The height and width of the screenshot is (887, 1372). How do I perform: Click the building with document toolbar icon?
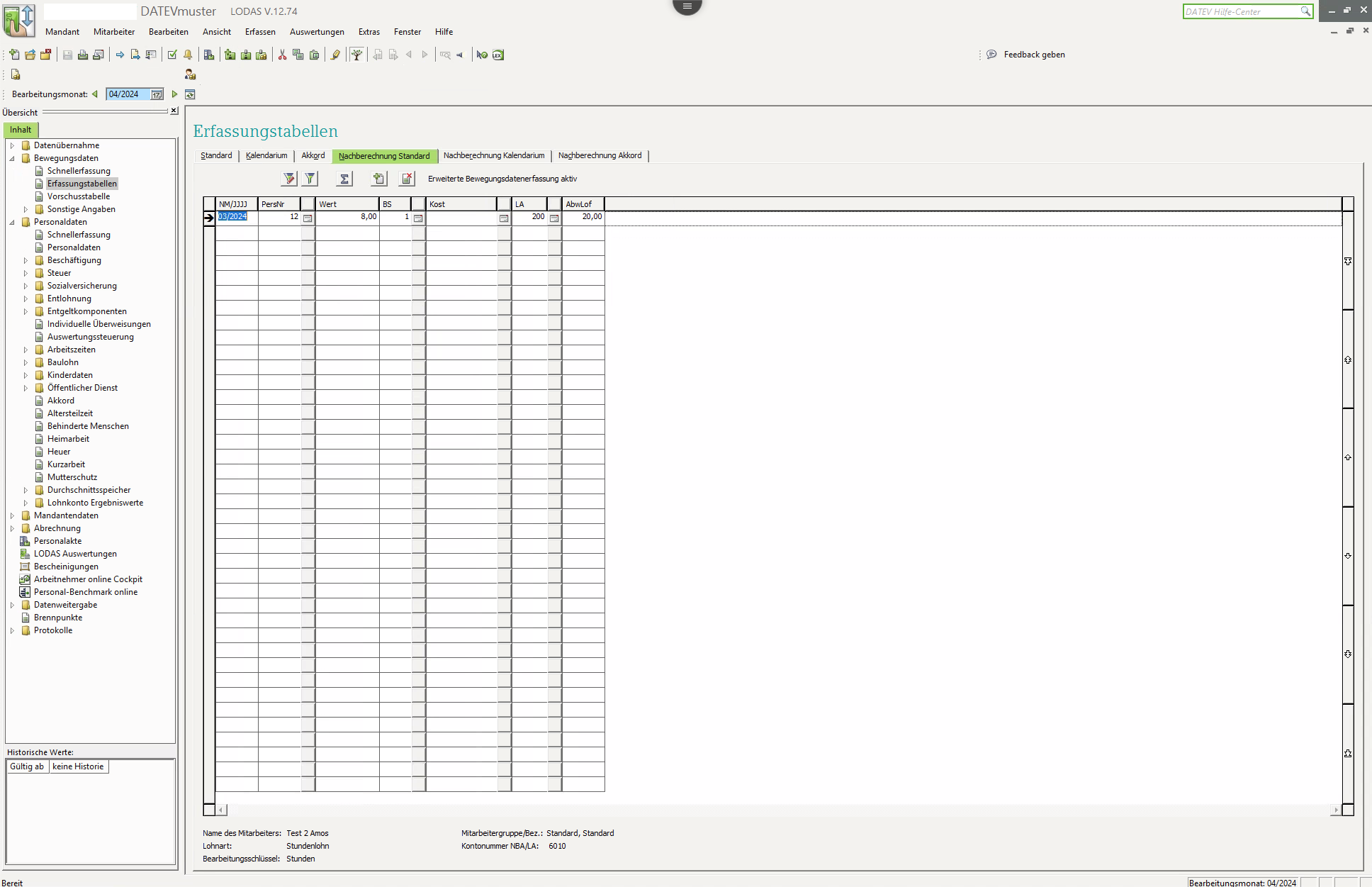pyautogui.click(x=209, y=55)
